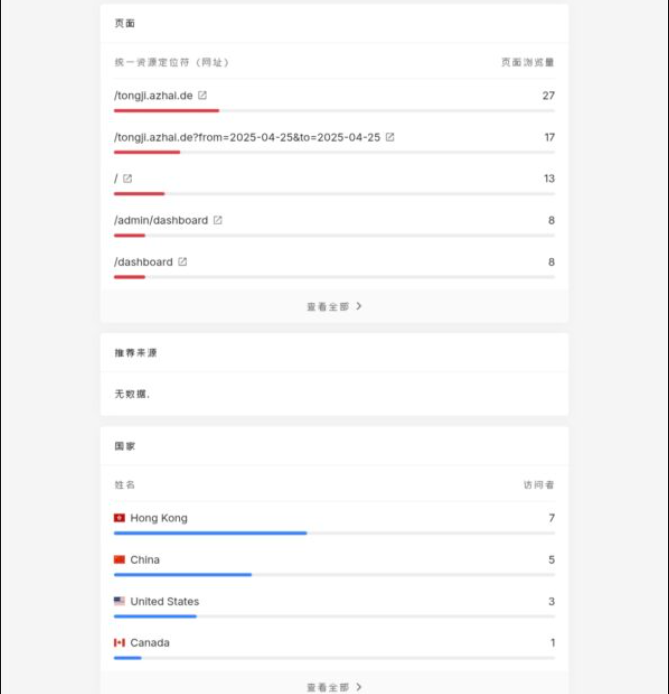Image resolution: width=669 pixels, height=694 pixels.
Task: Click the United States country name
Action: pyautogui.click(x=165, y=601)
